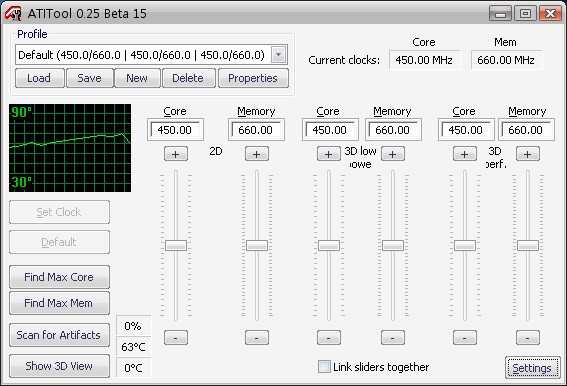Click the minus button under 2D Core

point(176,338)
